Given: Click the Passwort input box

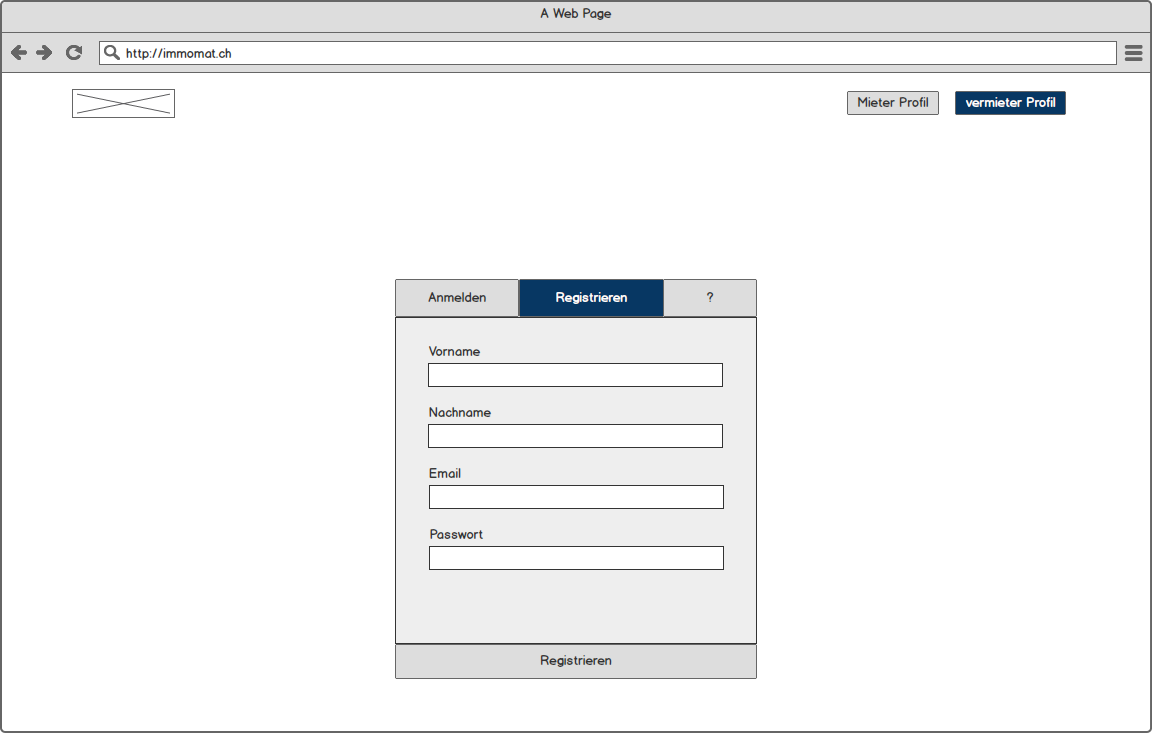Looking at the screenshot, I should coord(576,558).
